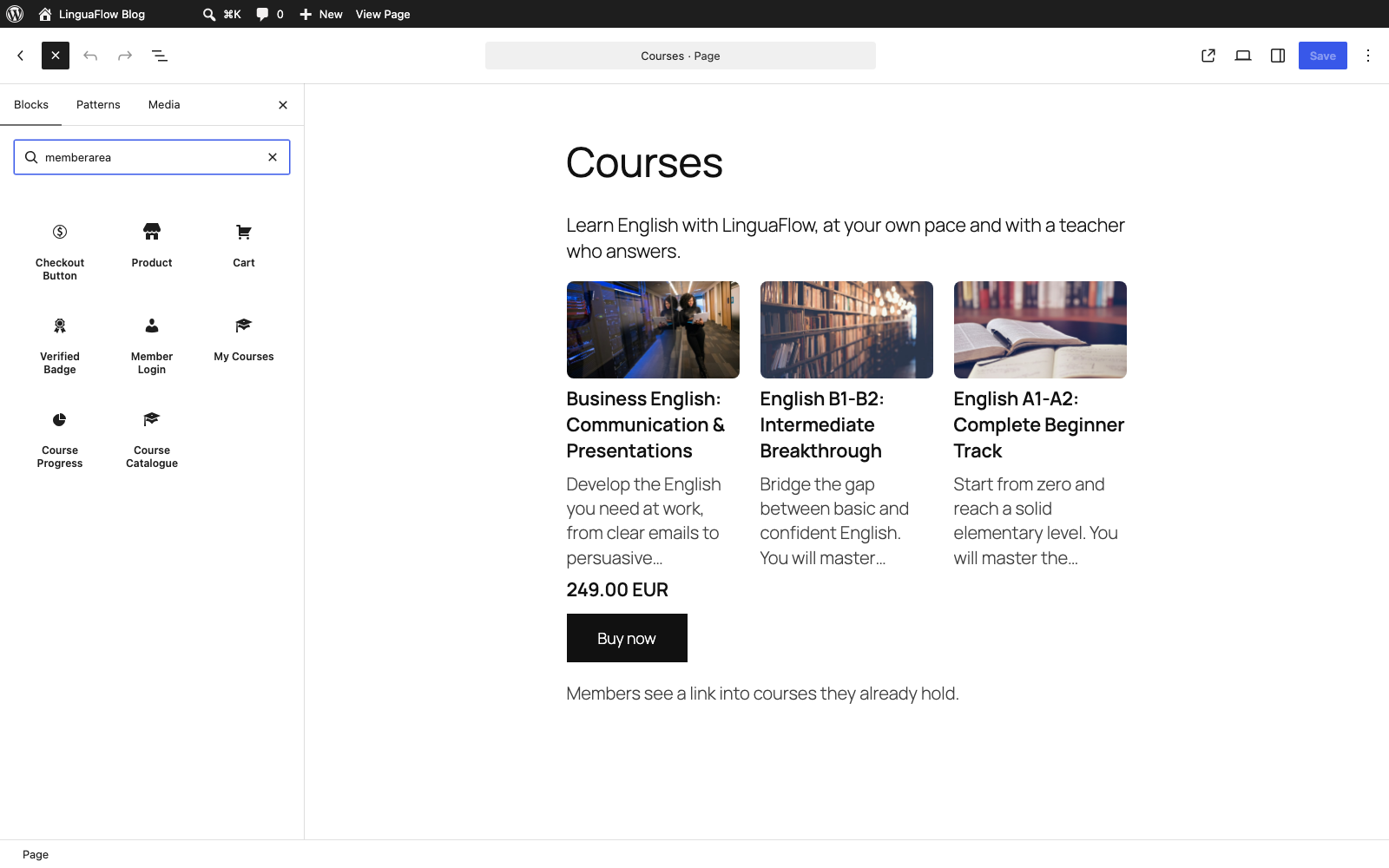The height and width of the screenshot is (868, 1389).
Task: View page in new tab icon
Action: (x=1208, y=56)
